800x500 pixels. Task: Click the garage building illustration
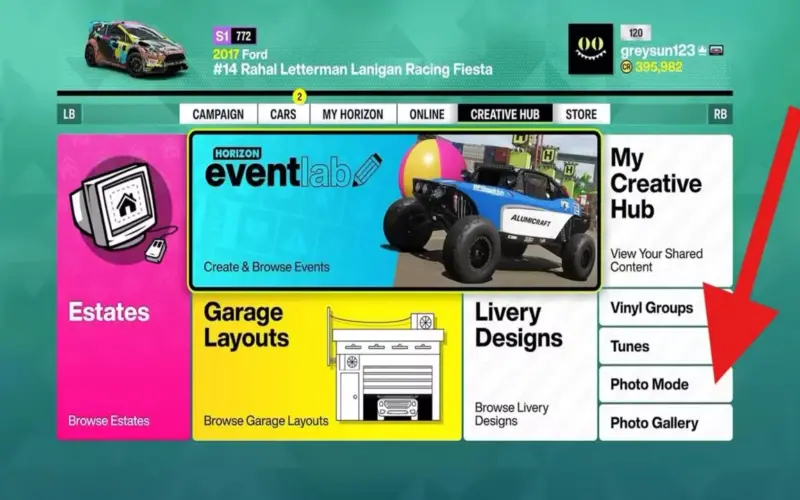[388, 364]
